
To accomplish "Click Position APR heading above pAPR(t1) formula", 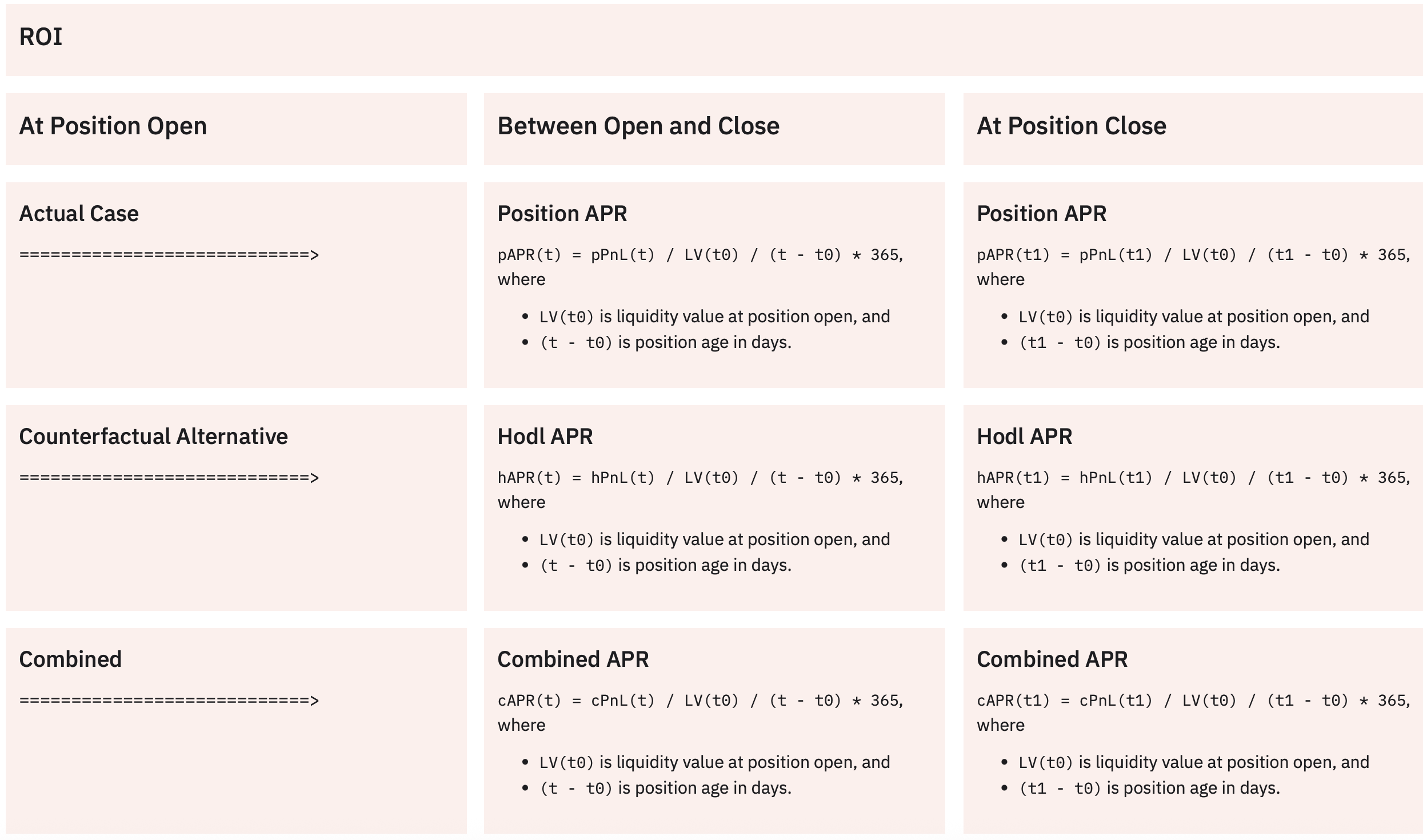I will coord(1041,214).
